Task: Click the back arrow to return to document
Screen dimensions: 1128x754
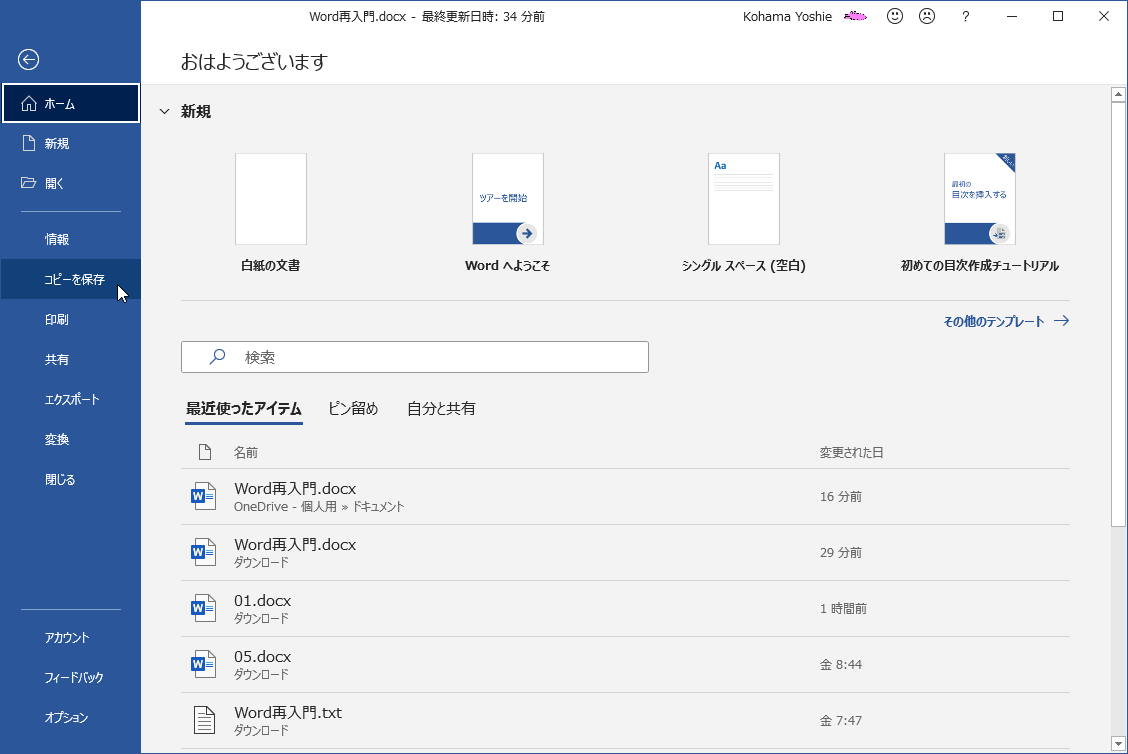Action: [x=29, y=60]
